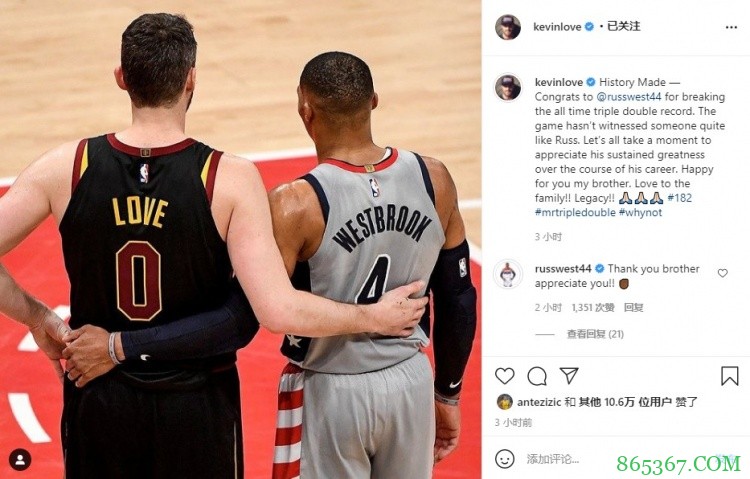Expand 查看回复 (21) replies
Image resolution: width=750 pixels, height=479 pixels.
pos(595,334)
